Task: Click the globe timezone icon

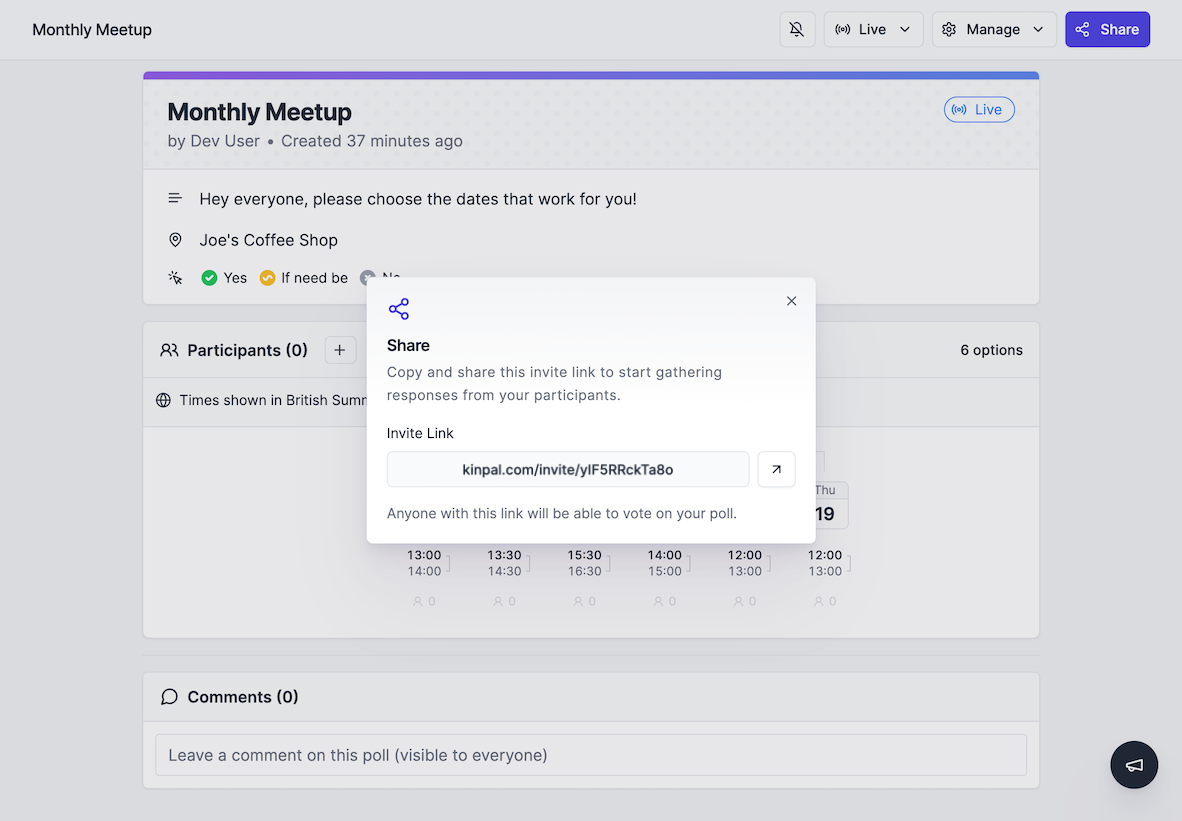Action: (x=163, y=400)
